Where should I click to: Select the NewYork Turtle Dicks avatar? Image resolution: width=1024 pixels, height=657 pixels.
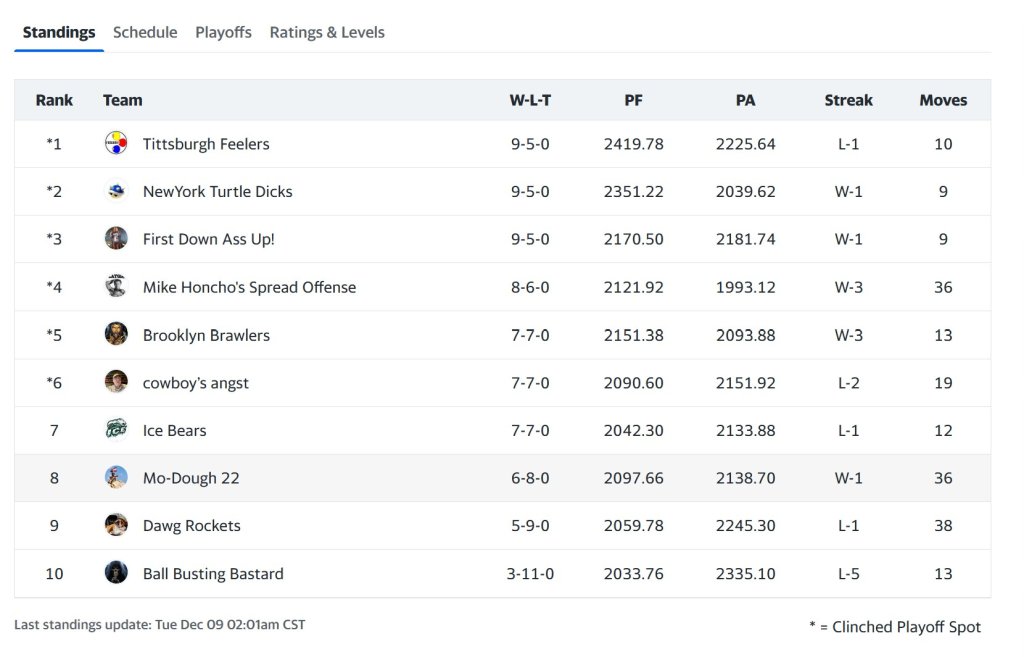tap(116, 191)
